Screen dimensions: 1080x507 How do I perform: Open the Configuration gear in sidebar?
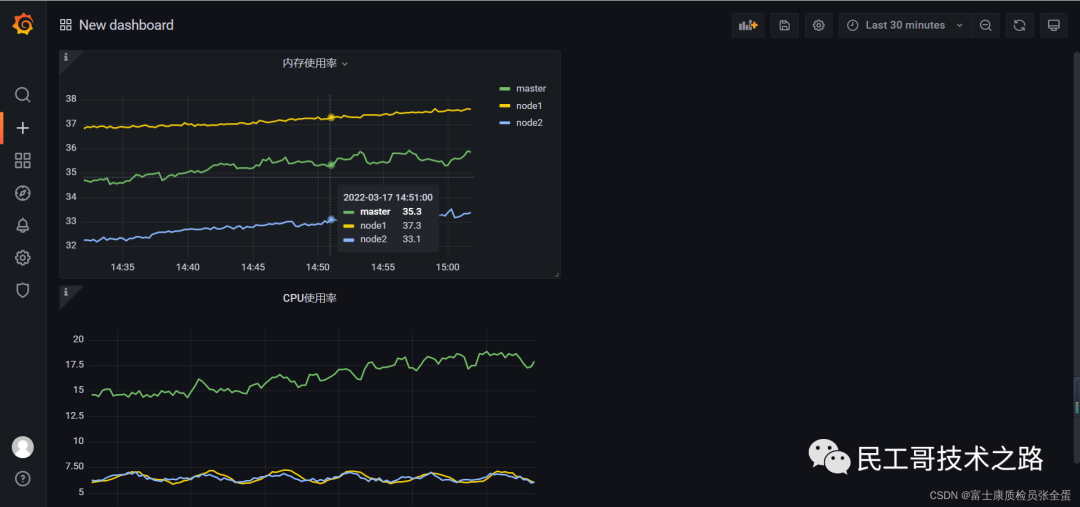(23, 258)
